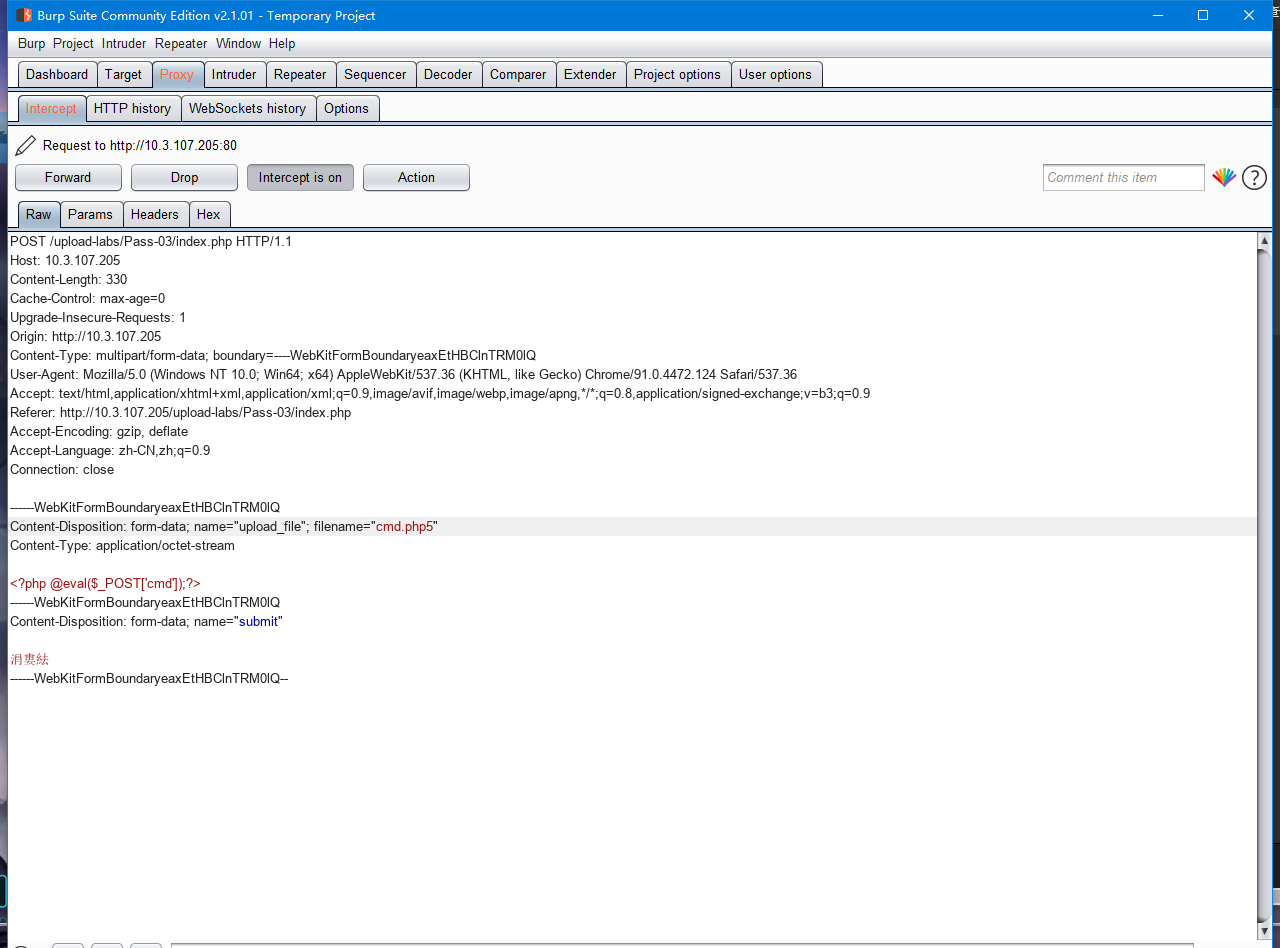
Task: Click the User-Agent header line
Action: [403, 374]
